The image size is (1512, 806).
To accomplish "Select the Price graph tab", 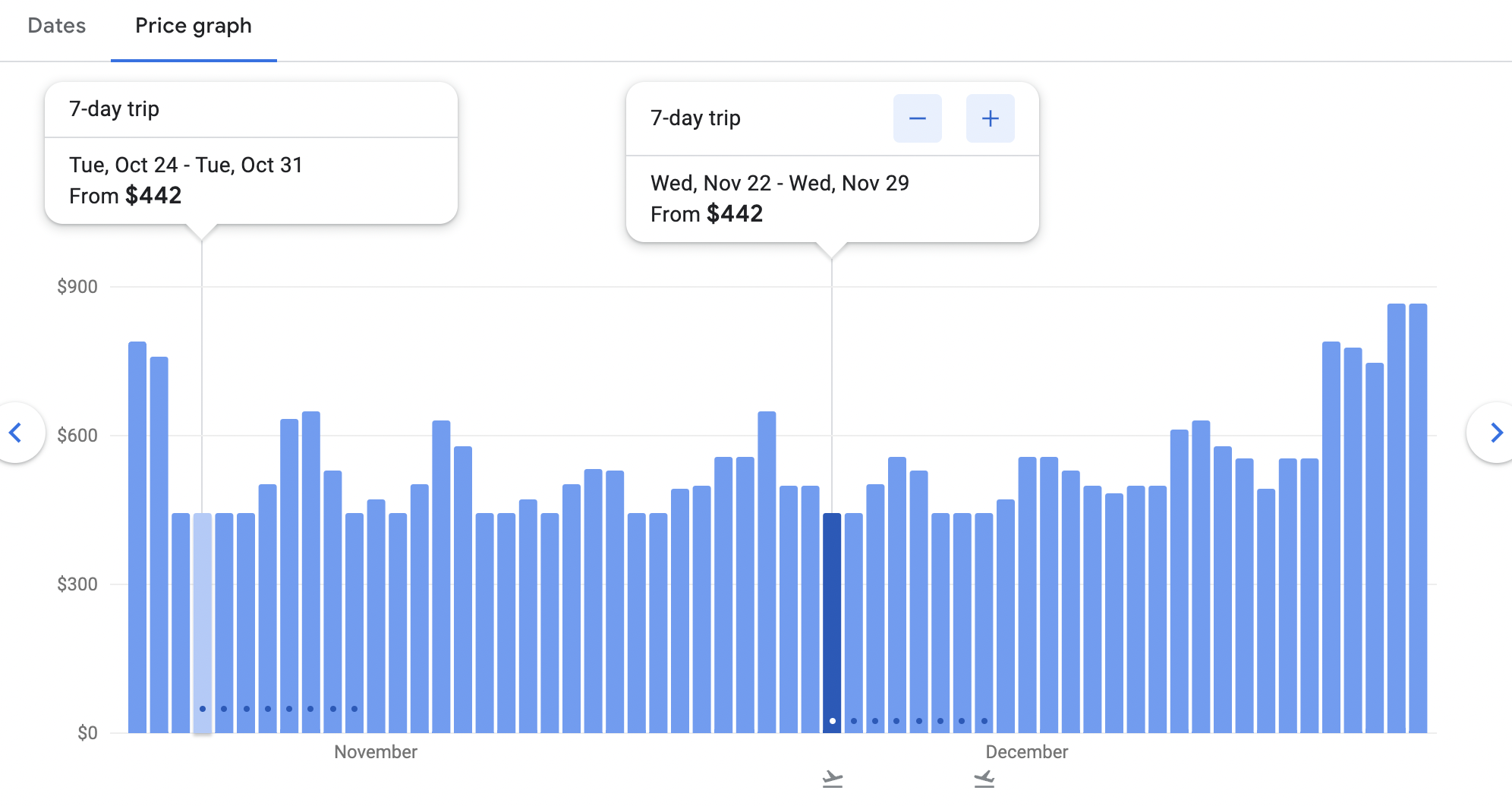I will (x=193, y=26).
